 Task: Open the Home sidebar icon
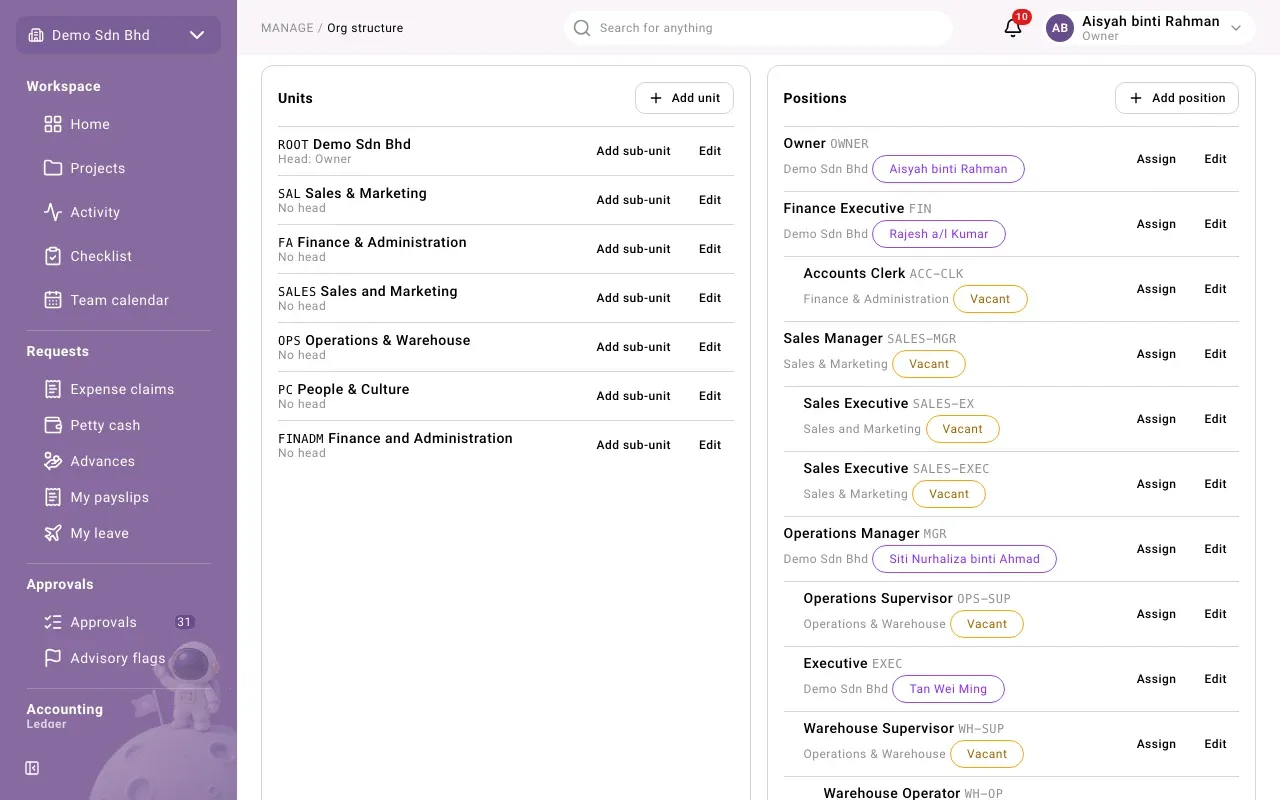pos(53,124)
